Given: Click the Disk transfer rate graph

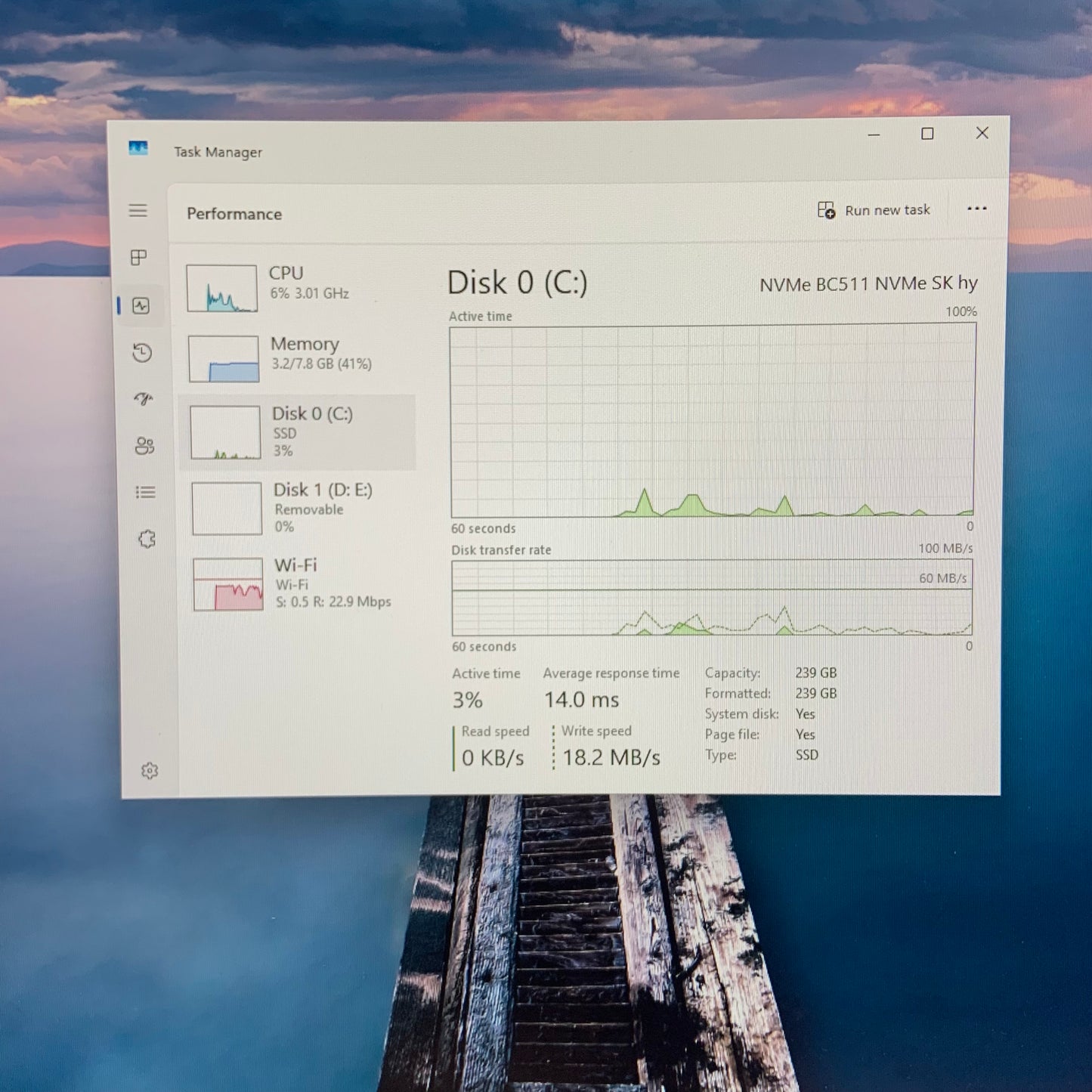Looking at the screenshot, I should tap(710, 601).
